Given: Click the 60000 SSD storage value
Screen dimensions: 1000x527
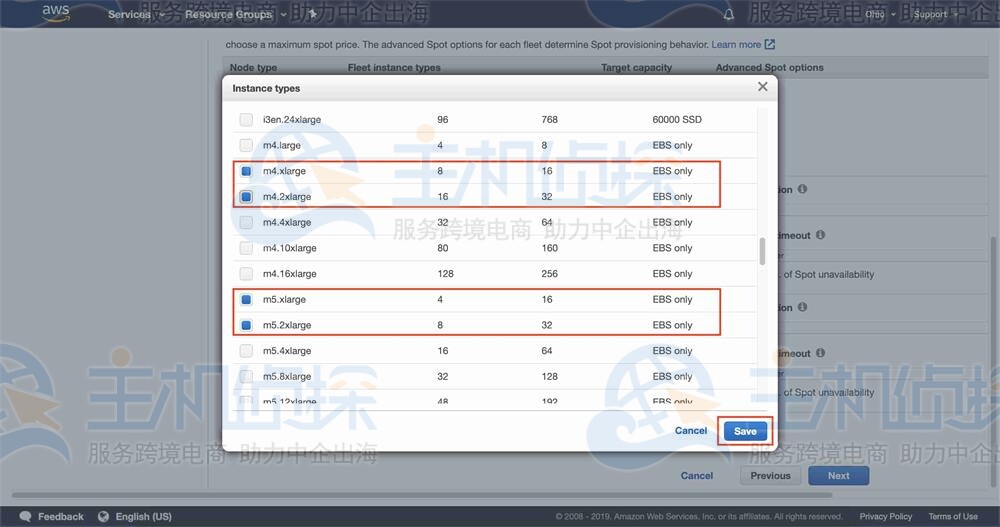Looking at the screenshot, I should click(677, 119).
